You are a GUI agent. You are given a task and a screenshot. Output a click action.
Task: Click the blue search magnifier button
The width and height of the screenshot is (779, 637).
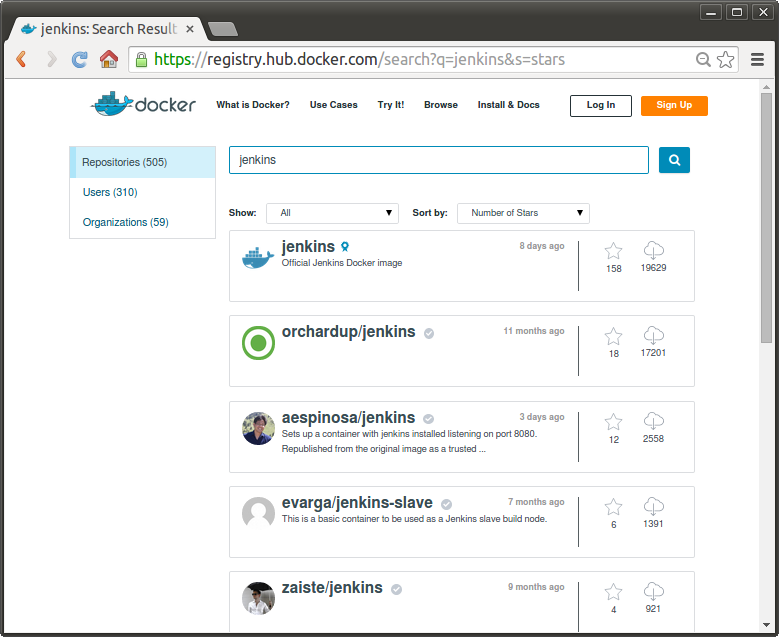674,160
